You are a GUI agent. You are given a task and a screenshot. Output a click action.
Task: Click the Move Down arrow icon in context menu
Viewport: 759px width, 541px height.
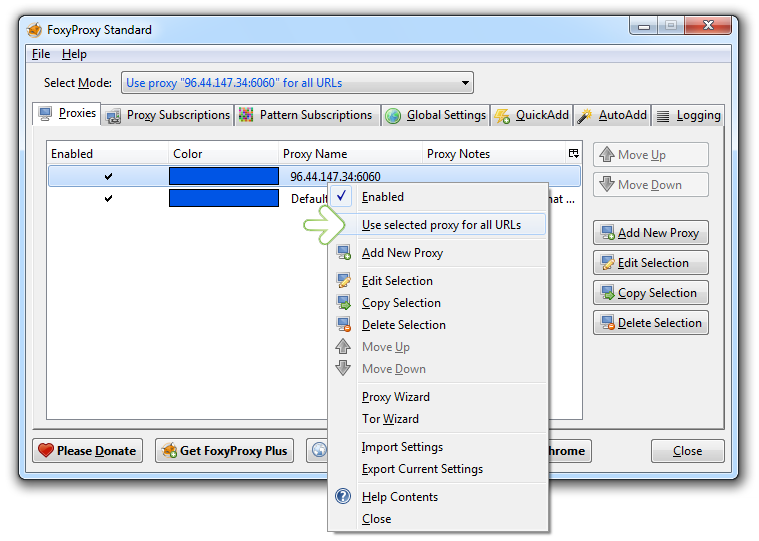tap(343, 368)
